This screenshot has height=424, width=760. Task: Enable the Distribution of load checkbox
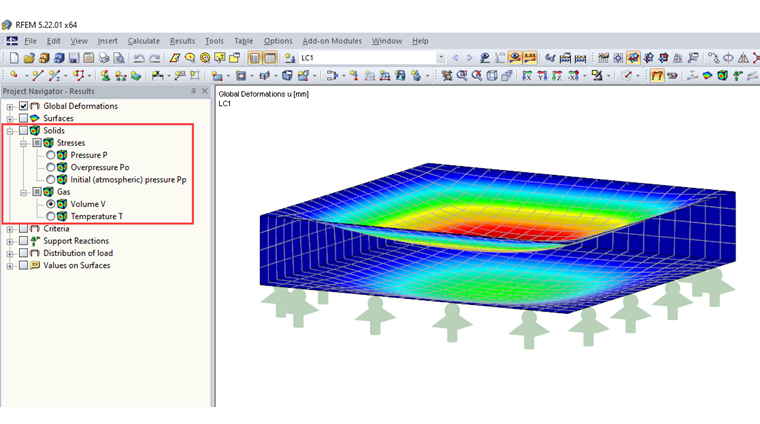coord(23,253)
